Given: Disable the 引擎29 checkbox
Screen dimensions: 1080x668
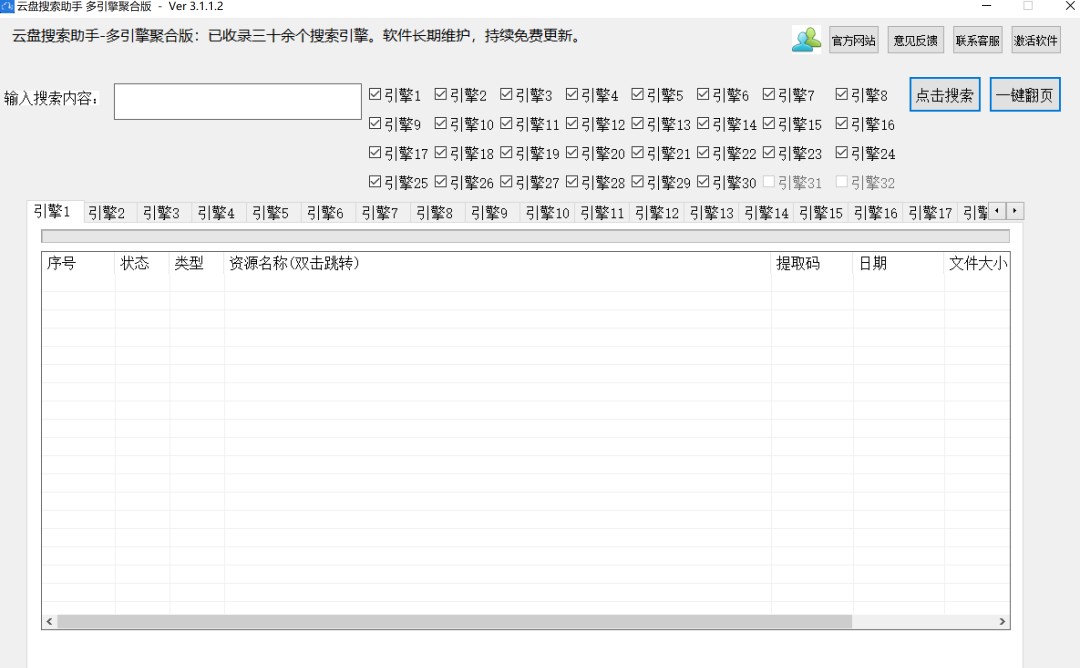Looking at the screenshot, I should (638, 182).
